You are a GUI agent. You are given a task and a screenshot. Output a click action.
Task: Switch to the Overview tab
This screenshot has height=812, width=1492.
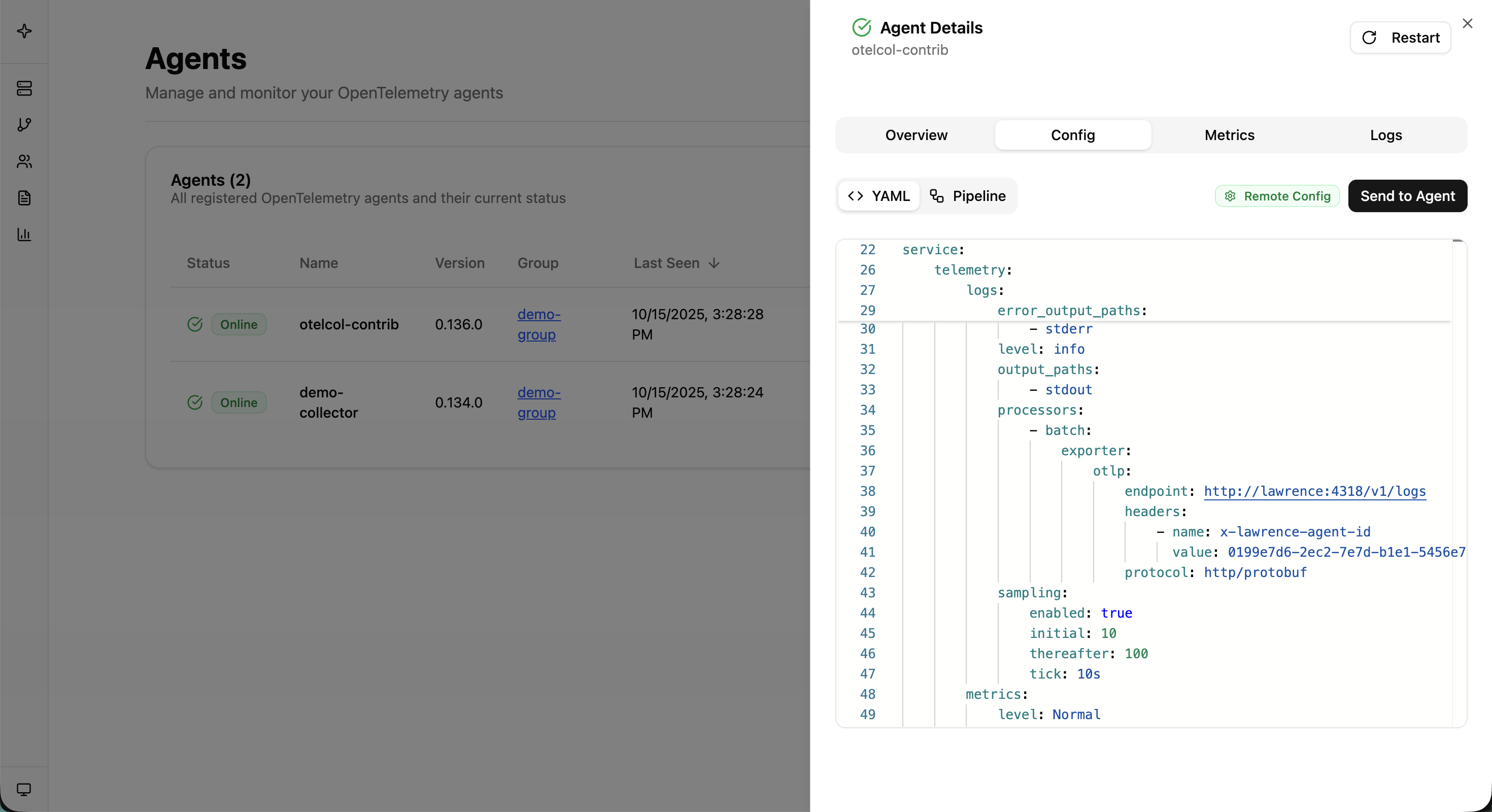917,135
